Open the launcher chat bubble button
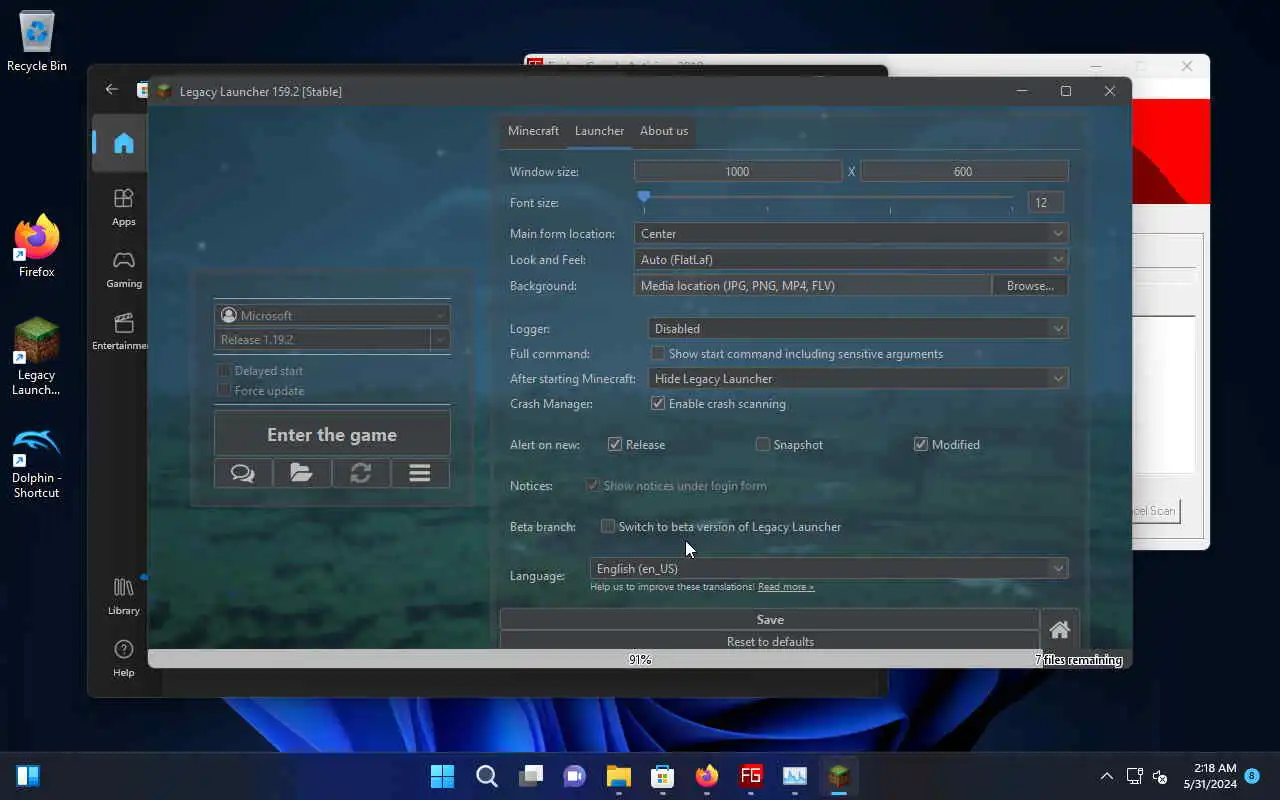 (243, 473)
